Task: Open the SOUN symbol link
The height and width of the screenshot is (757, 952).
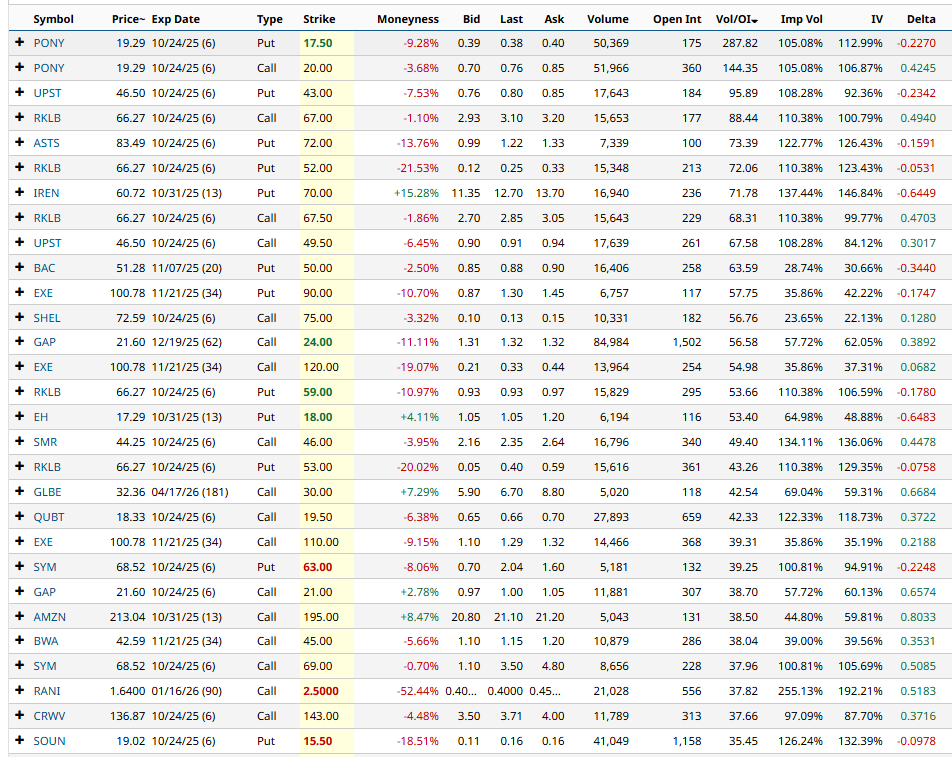Action: coord(49,741)
